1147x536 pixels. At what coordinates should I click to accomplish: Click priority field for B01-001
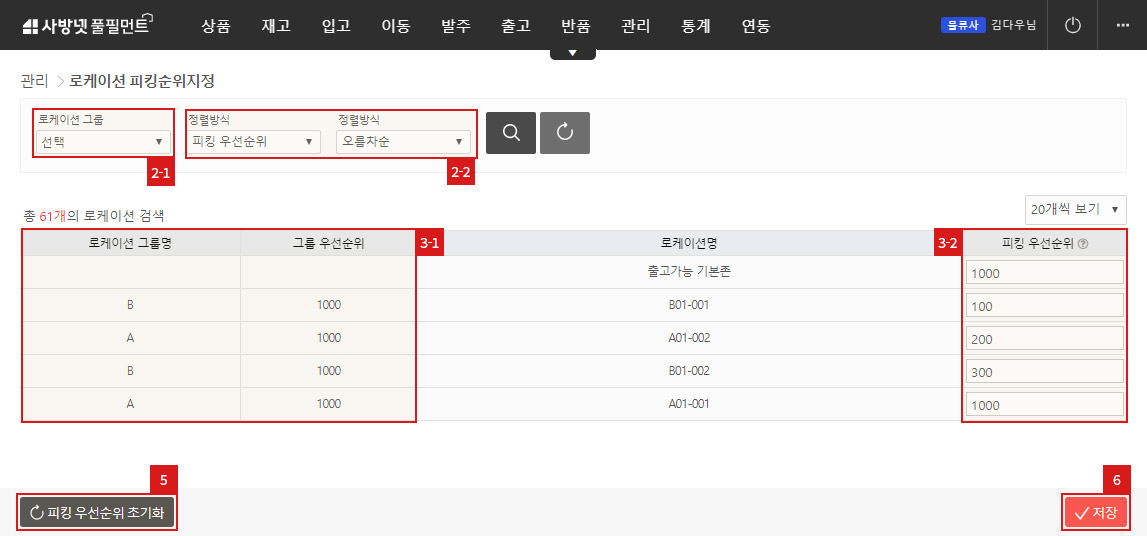pos(1045,306)
